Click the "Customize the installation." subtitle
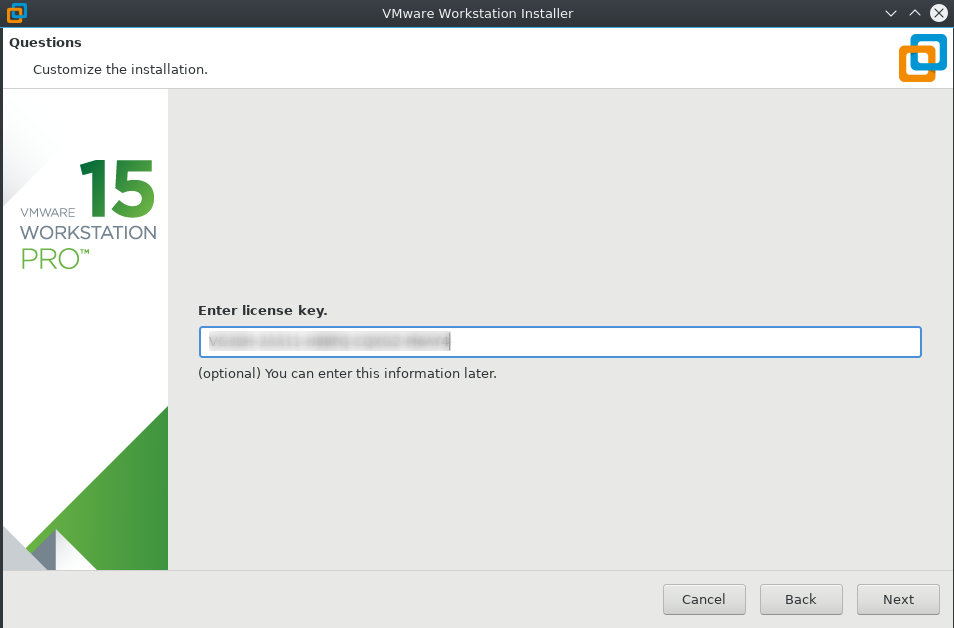 (120, 70)
